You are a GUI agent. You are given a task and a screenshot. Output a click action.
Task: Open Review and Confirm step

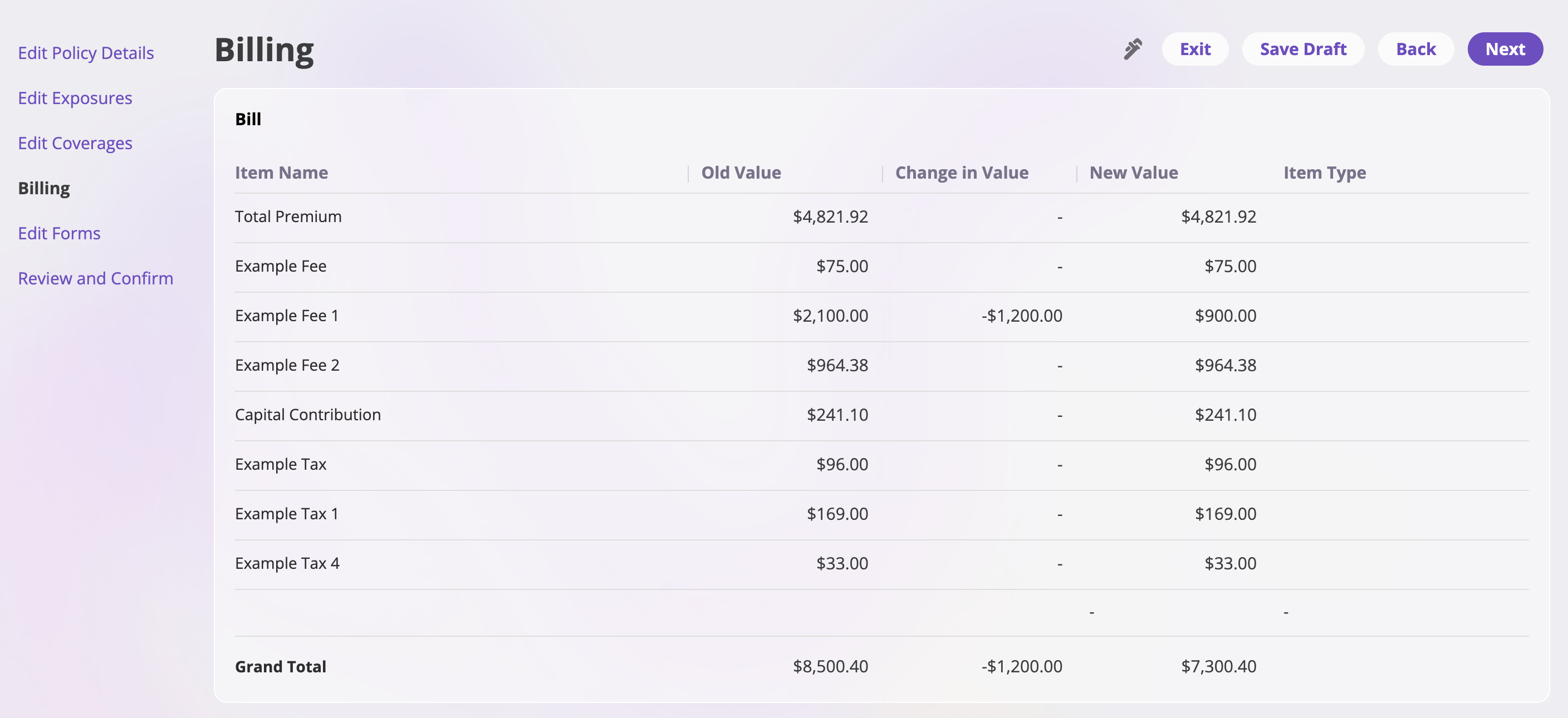96,278
